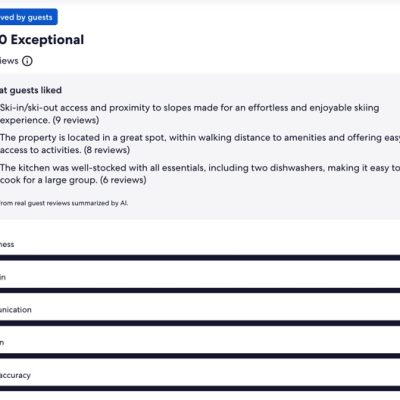The height and width of the screenshot is (400, 400).
Task: Select the ski-in/ski-out review summary
Action: [189, 114]
